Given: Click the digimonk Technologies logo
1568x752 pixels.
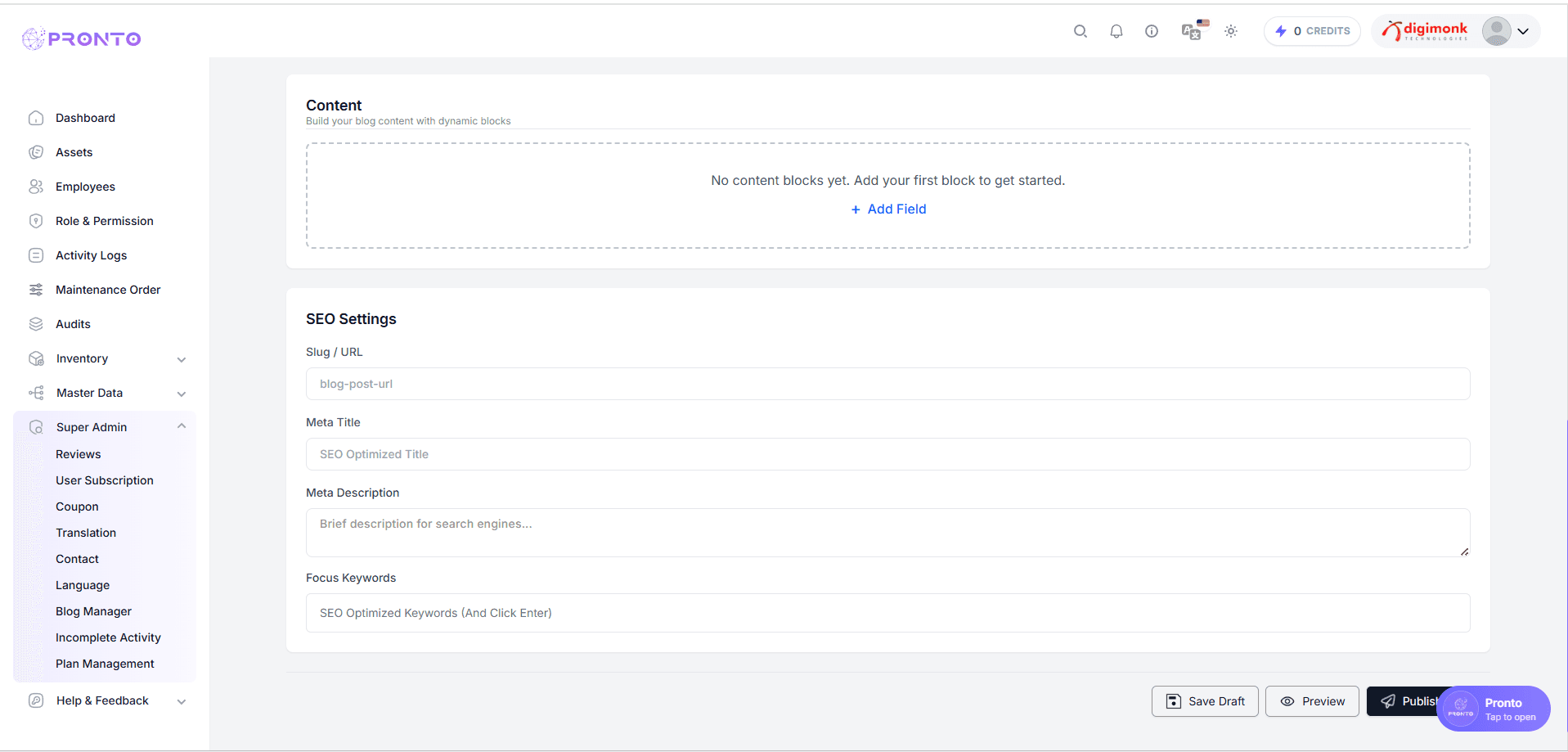Looking at the screenshot, I should [1426, 30].
